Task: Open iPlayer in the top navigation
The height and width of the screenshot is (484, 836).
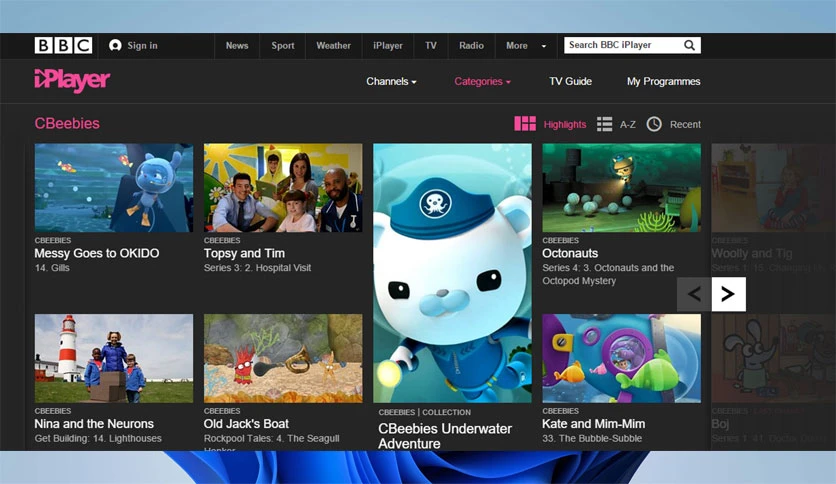Action: (x=388, y=46)
